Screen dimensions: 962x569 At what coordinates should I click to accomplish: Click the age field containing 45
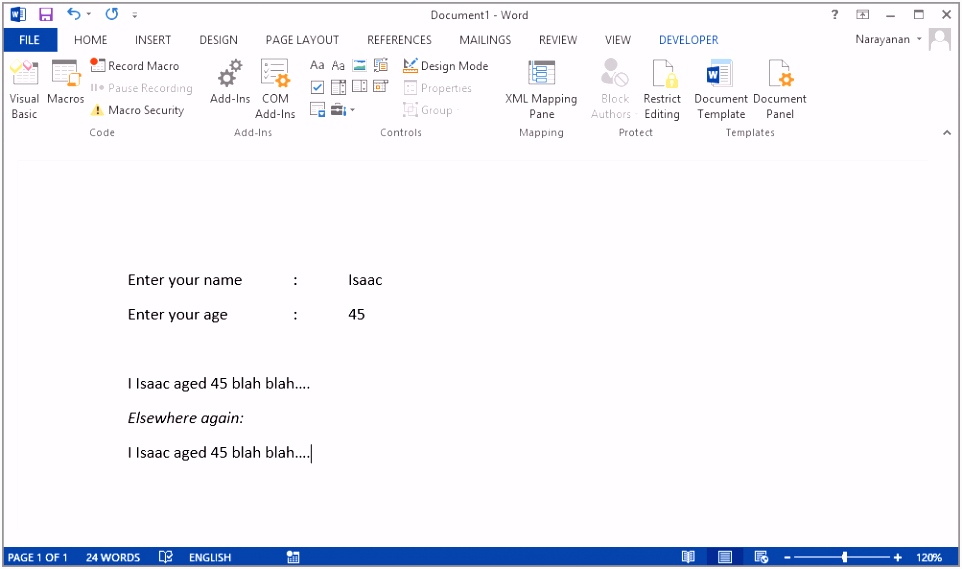pyautogui.click(x=356, y=314)
